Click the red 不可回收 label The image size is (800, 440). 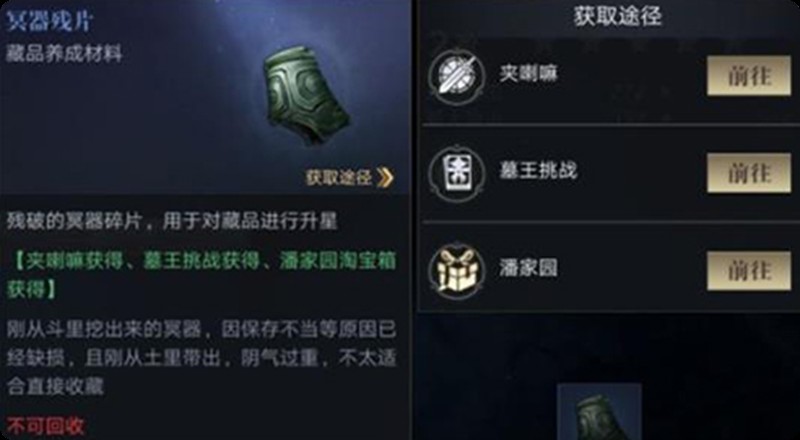[45, 427]
